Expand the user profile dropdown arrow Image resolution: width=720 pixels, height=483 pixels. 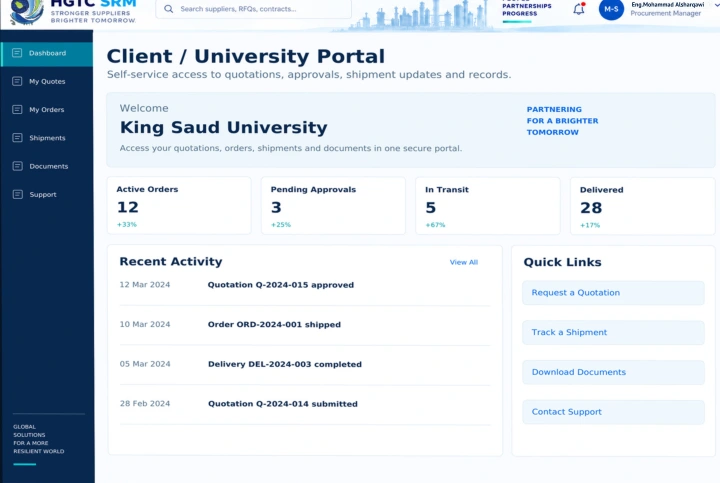[x=716, y=5]
